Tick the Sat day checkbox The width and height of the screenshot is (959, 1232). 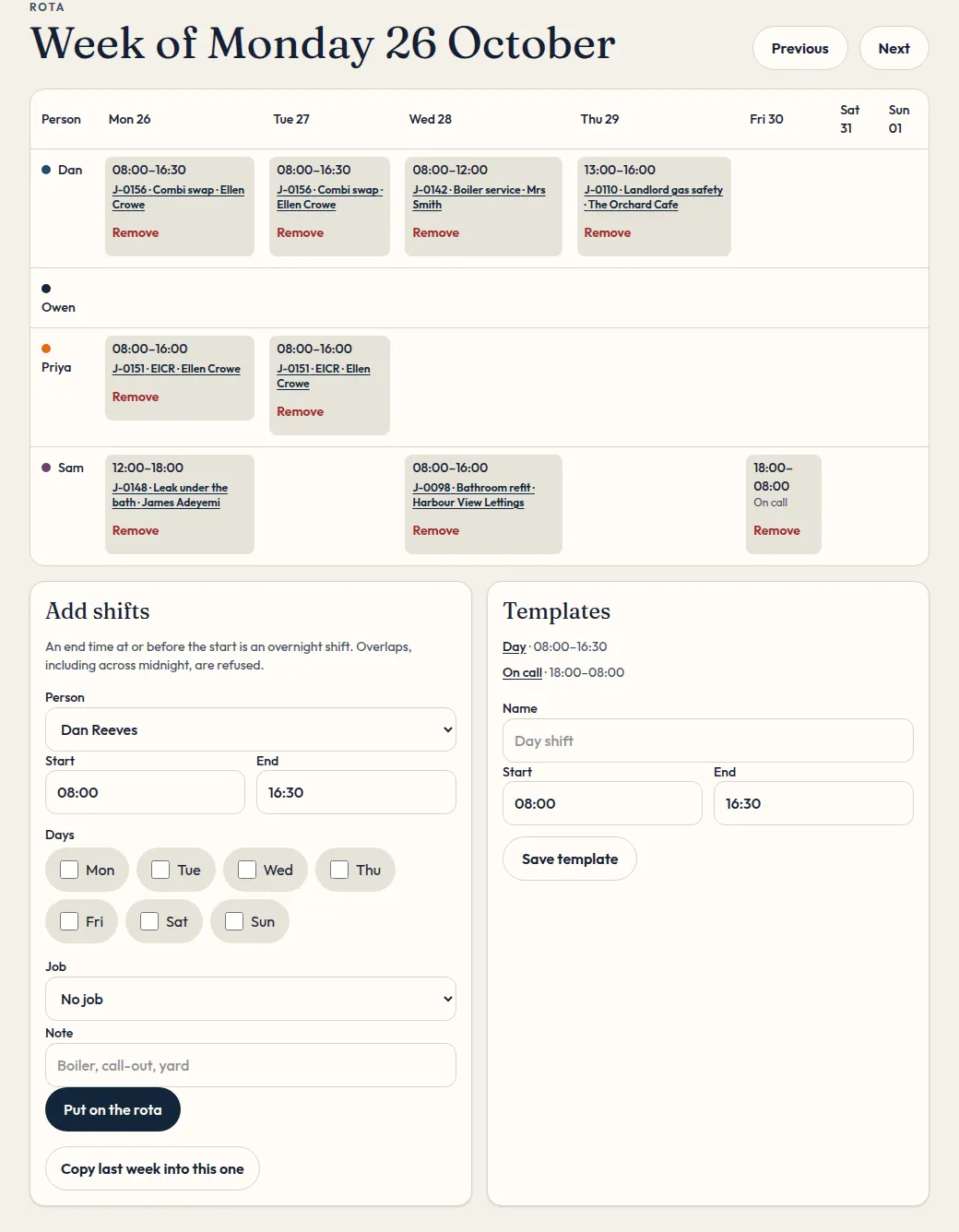click(149, 921)
